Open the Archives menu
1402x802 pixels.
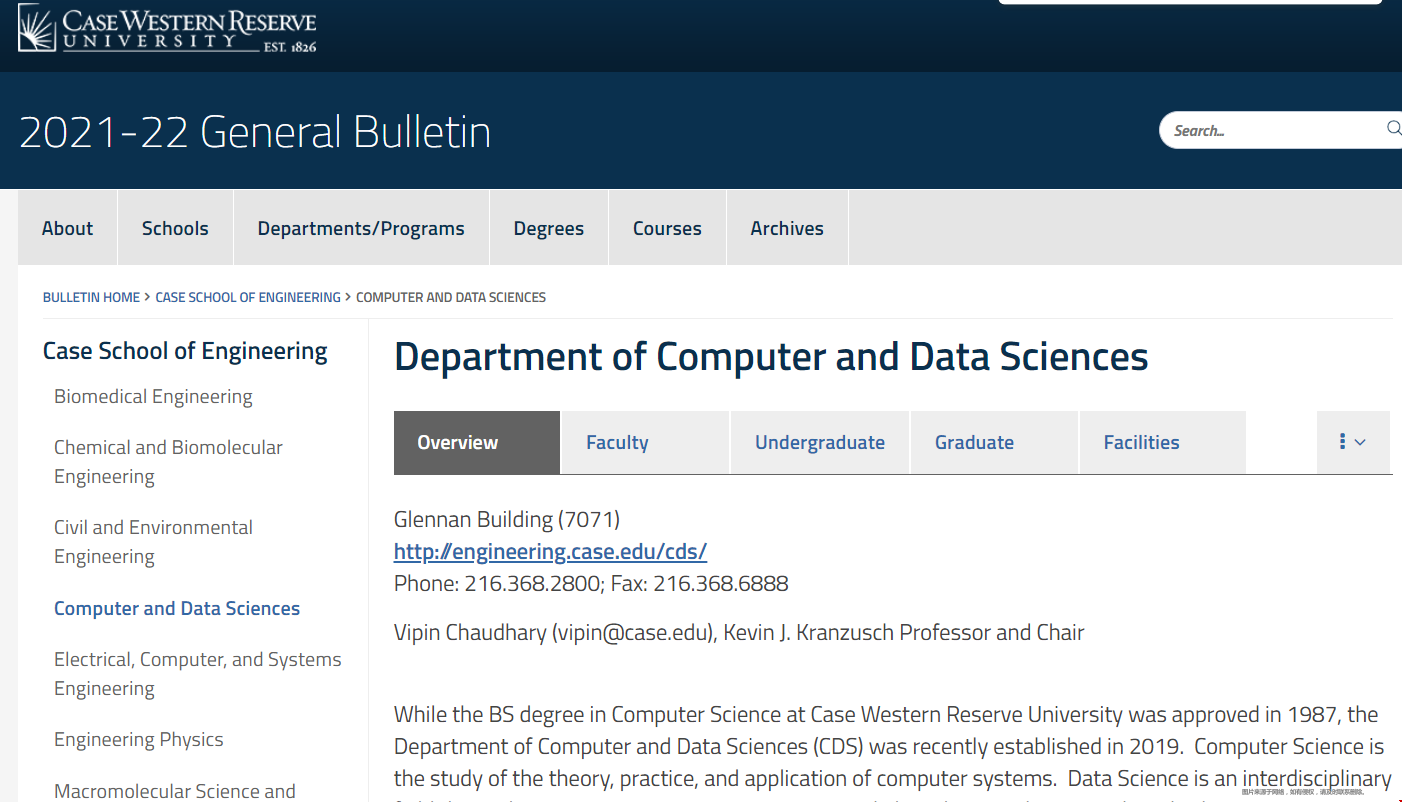[x=787, y=228]
